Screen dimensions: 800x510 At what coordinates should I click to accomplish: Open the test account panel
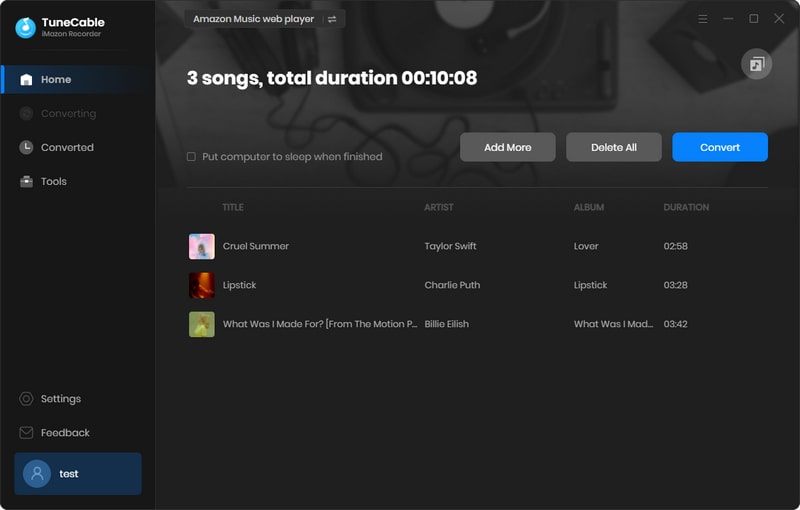(78, 474)
